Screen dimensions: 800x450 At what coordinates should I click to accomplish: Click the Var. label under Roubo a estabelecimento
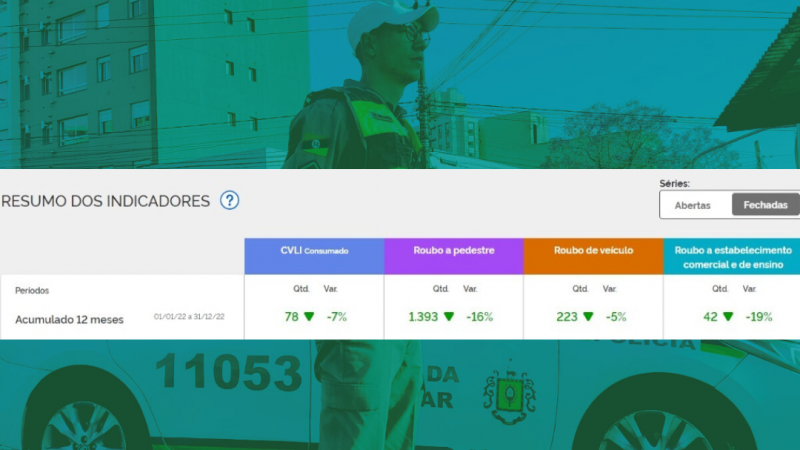749,289
